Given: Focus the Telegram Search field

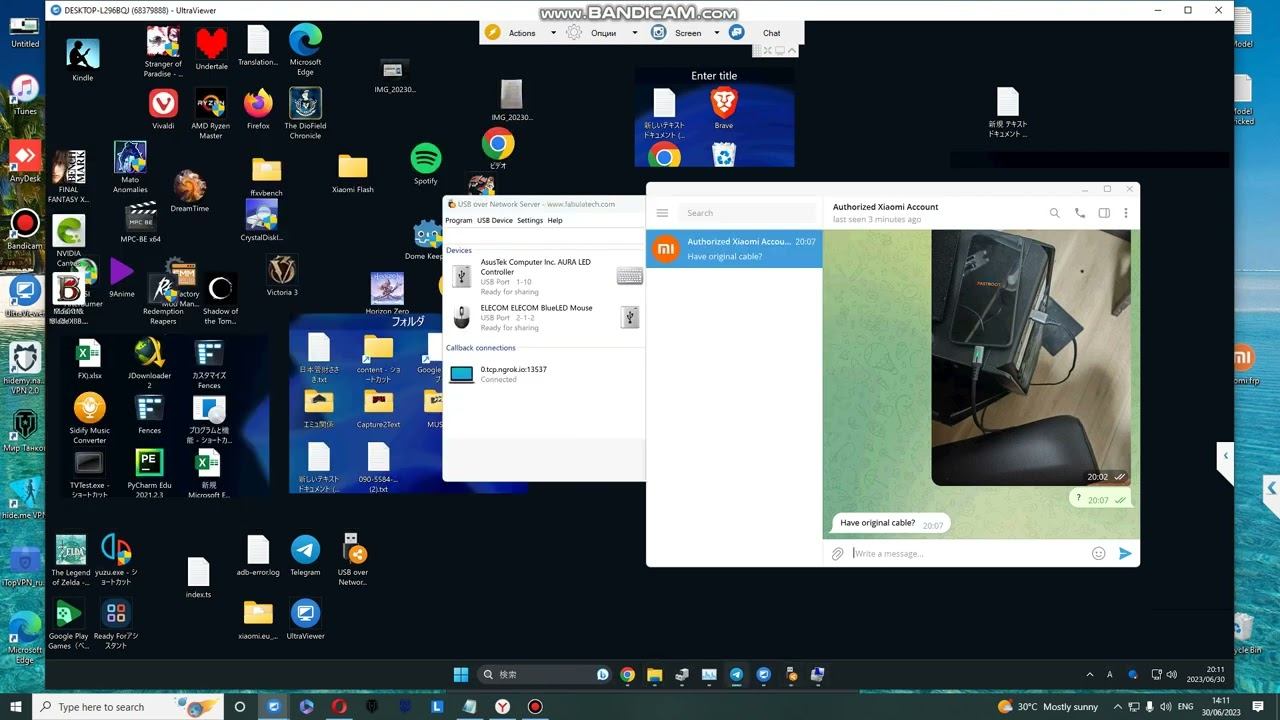Looking at the screenshot, I should coord(747,213).
